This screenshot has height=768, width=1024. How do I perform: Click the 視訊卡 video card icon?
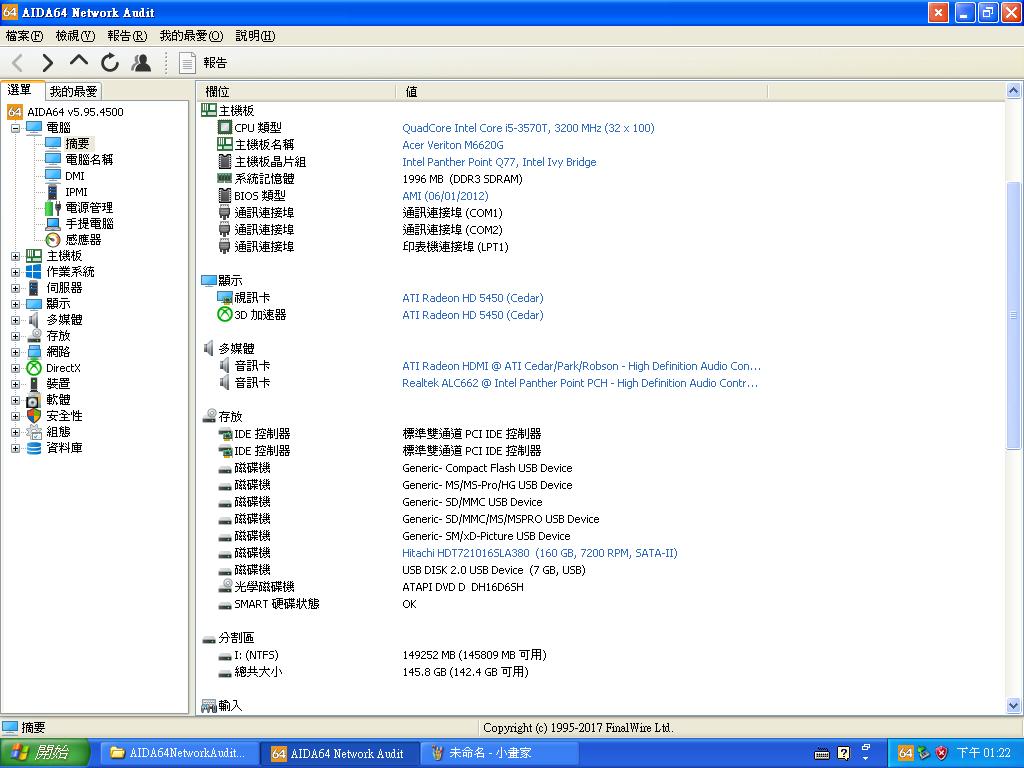tap(225, 298)
